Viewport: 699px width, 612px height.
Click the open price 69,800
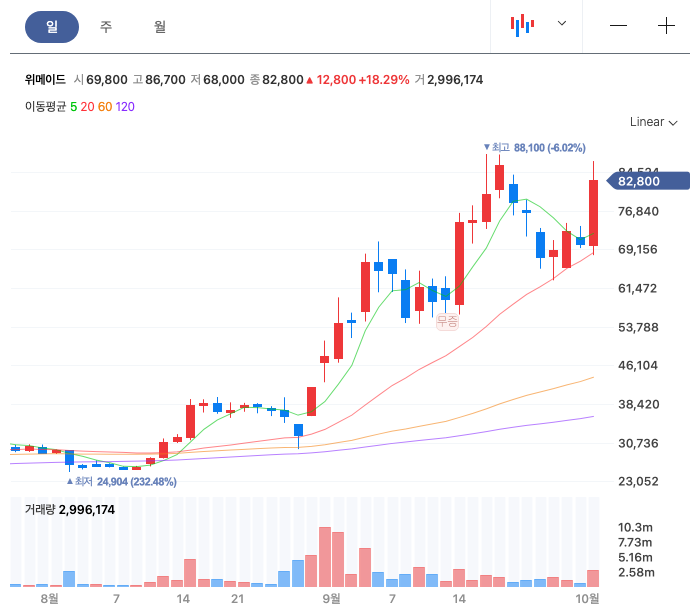click(107, 80)
